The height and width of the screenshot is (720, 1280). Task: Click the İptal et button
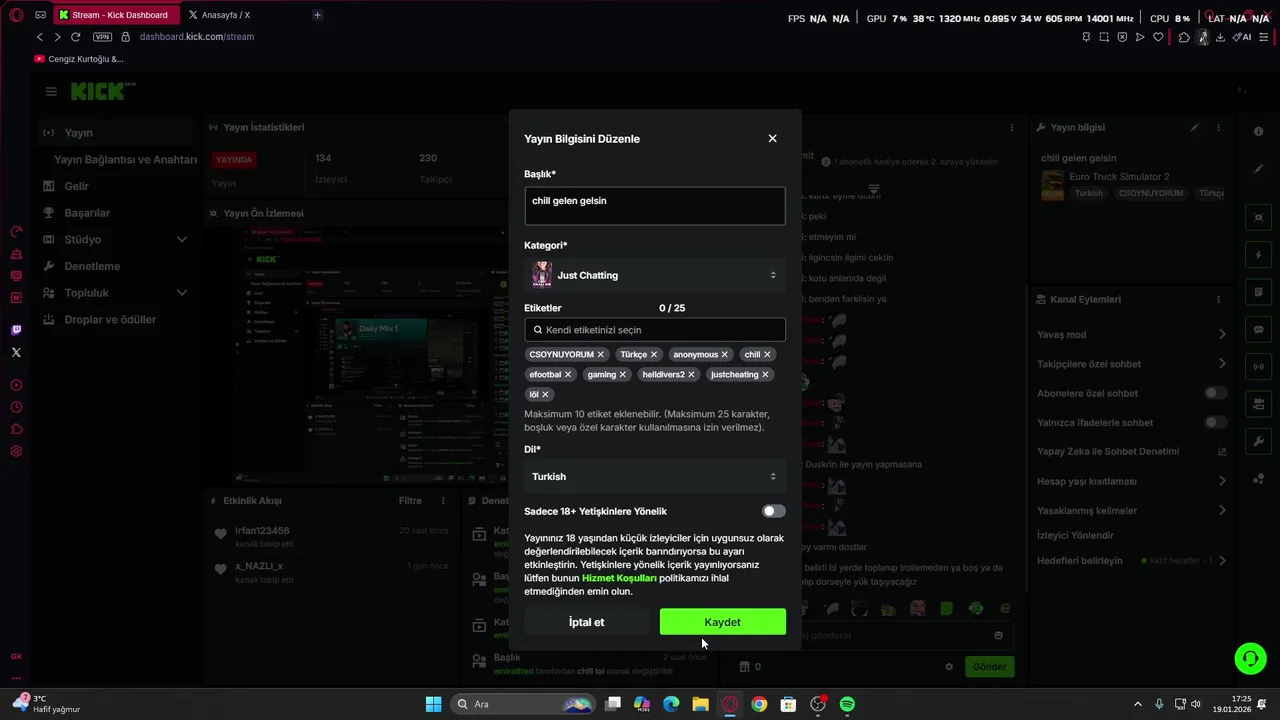pyautogui.click(x=586, y=622)
